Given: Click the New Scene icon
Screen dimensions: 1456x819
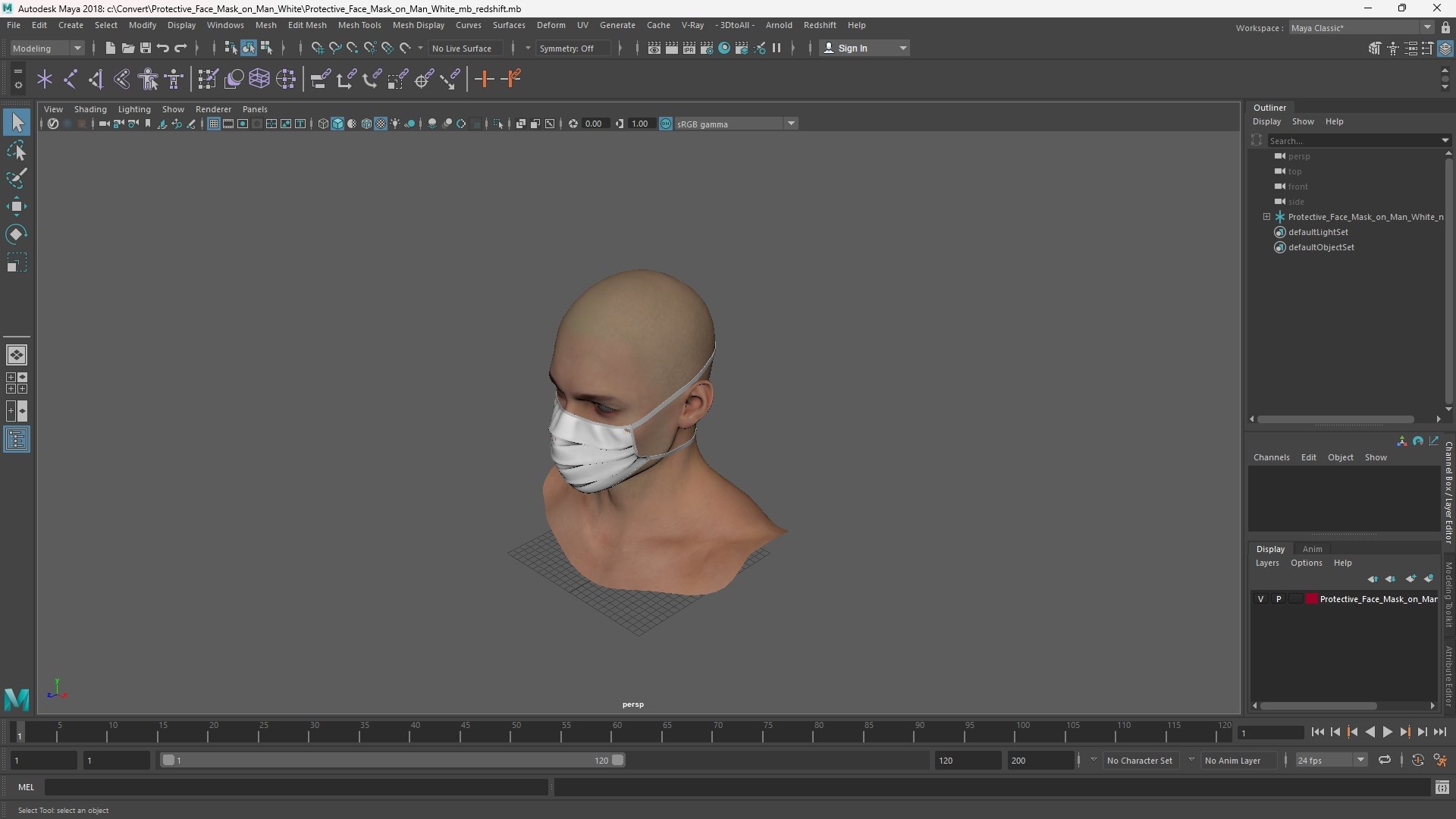Looking at the screenshot, I should click(110, 48).
